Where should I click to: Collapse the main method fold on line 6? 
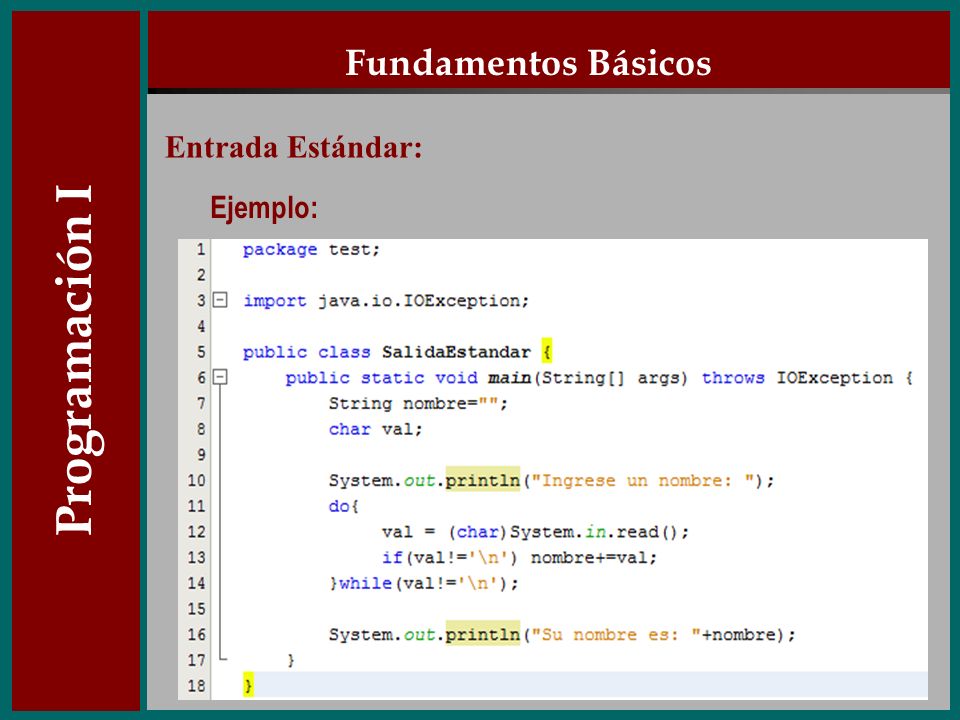point(220,377)
